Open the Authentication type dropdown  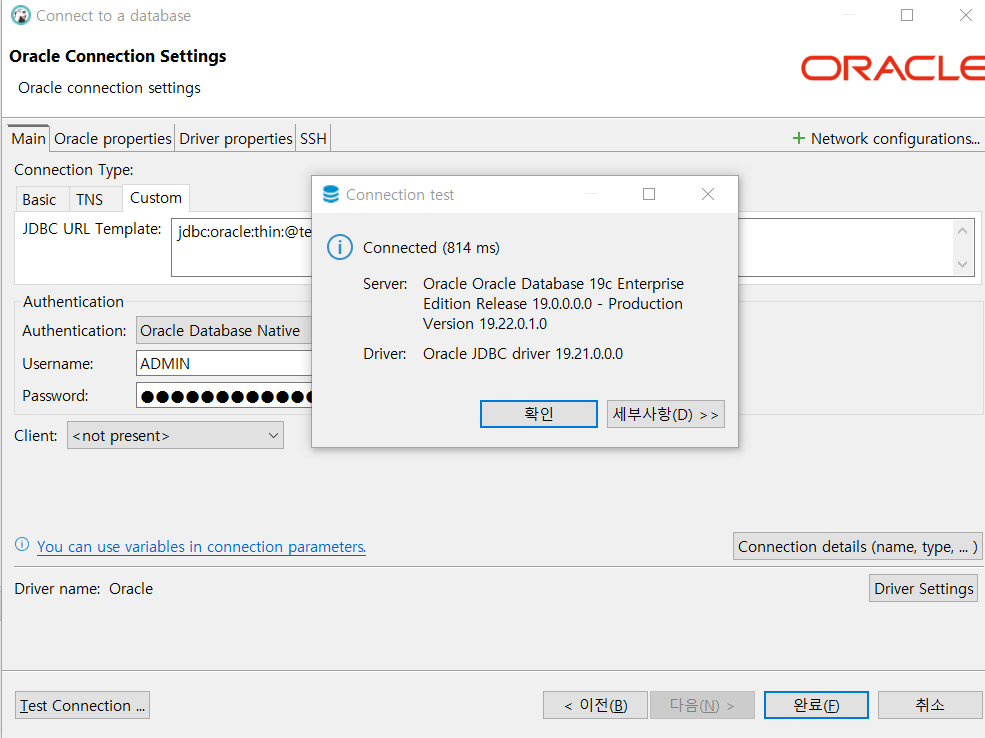(224, 330)
